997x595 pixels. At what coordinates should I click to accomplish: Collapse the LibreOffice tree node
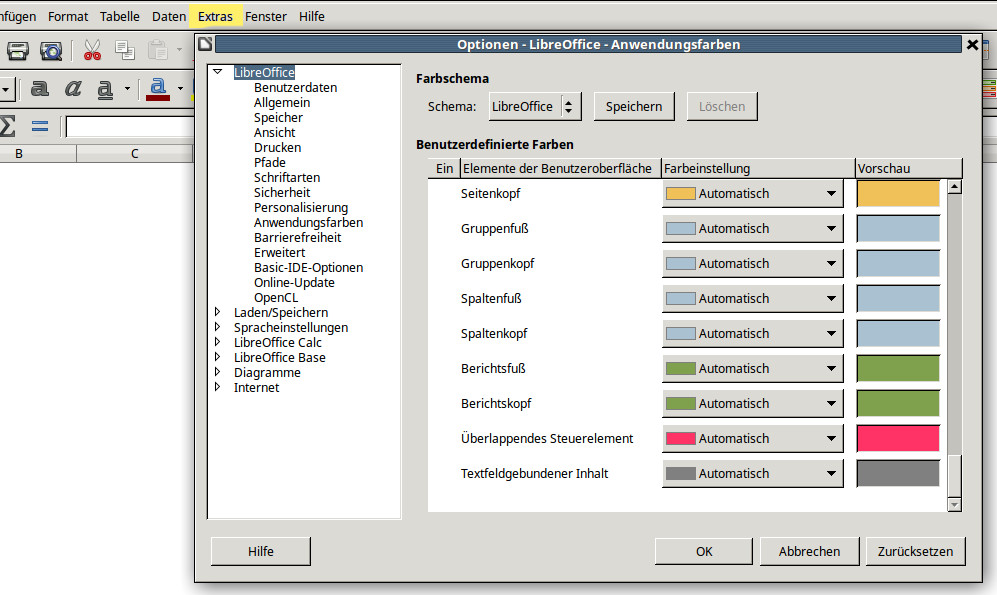(217, 72)
